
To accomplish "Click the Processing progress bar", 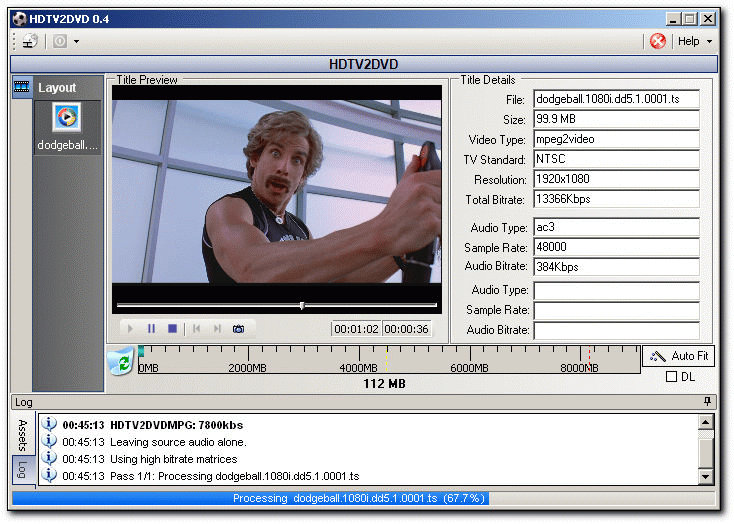I will tap(363, 498).
